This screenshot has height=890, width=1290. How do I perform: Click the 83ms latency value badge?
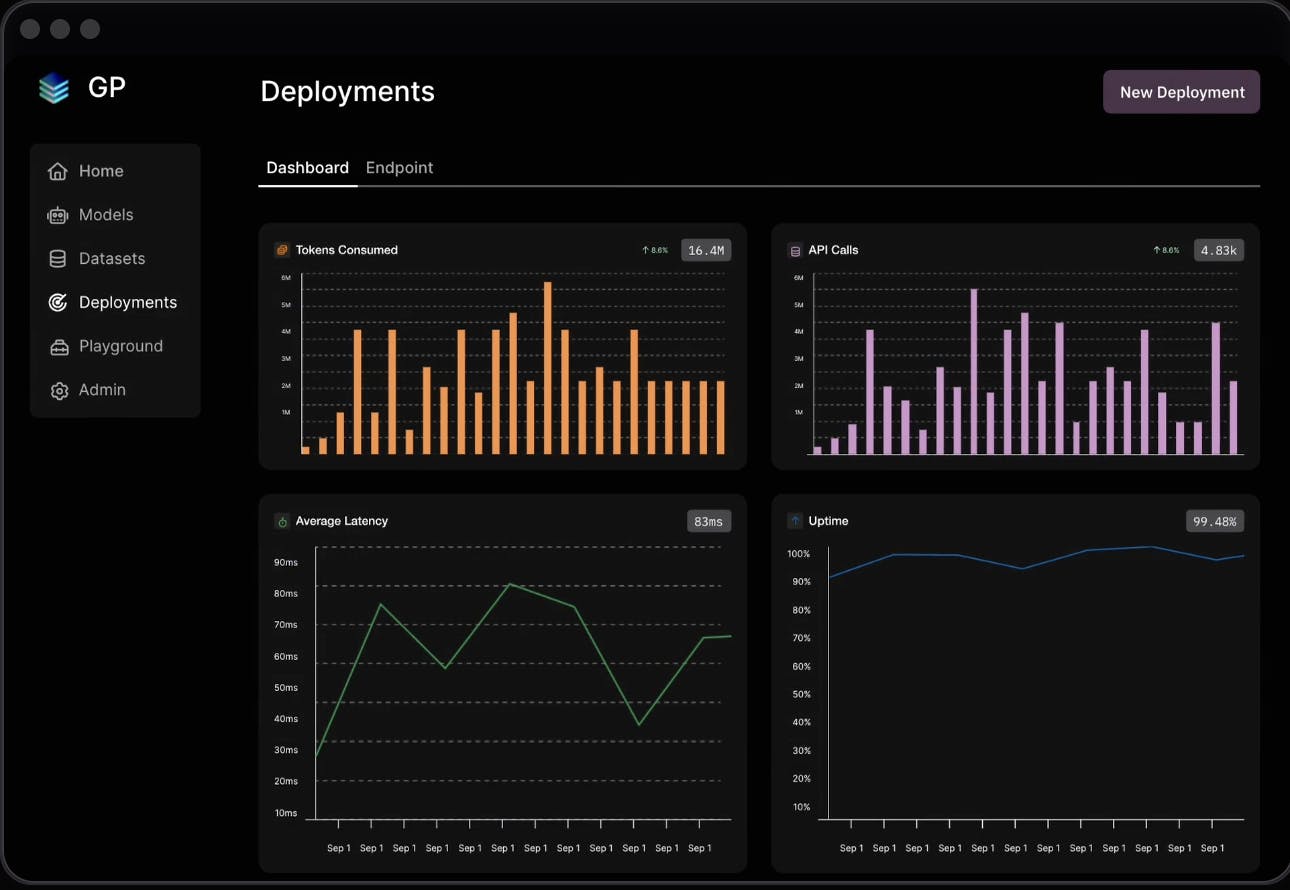click(x=708, y=521)
